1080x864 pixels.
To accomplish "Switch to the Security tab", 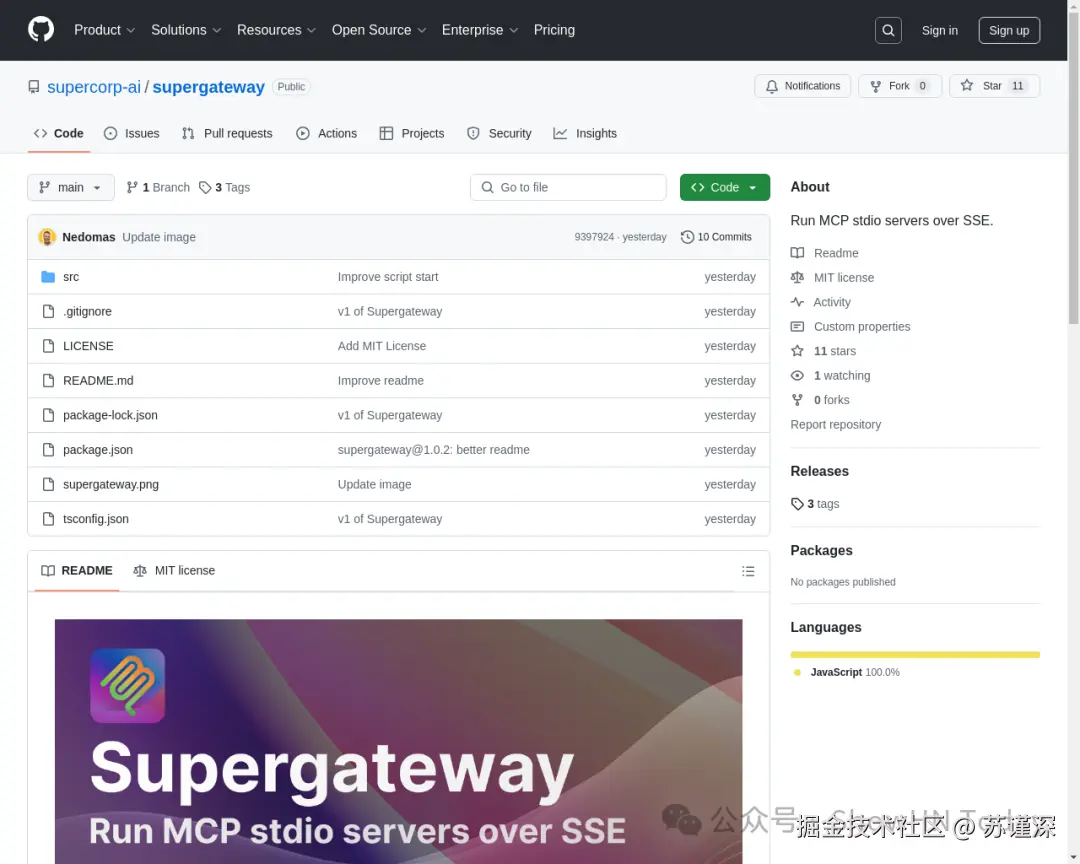I will pyautogui.click(x=499, y=134).
